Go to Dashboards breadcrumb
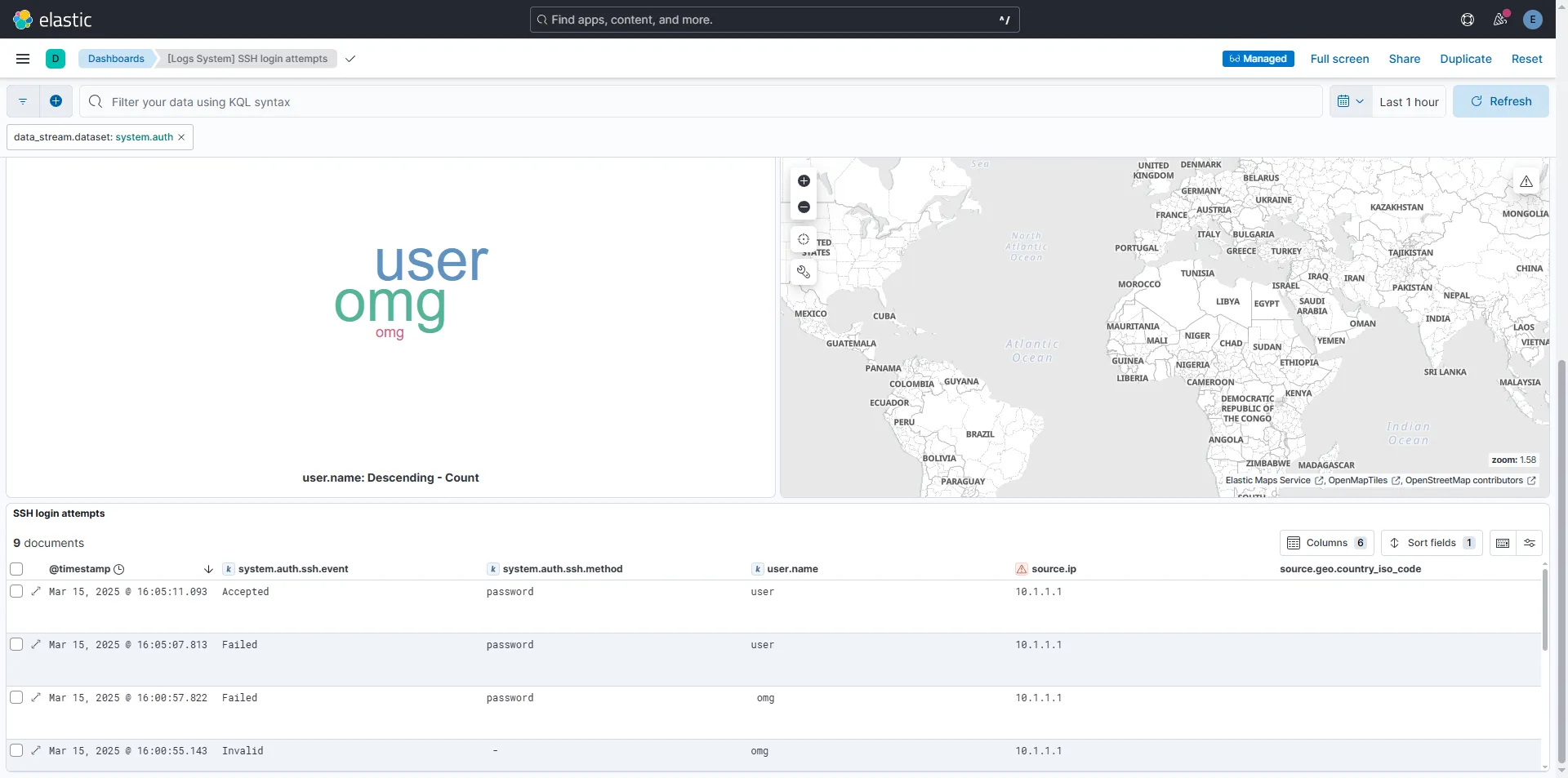 116,59
